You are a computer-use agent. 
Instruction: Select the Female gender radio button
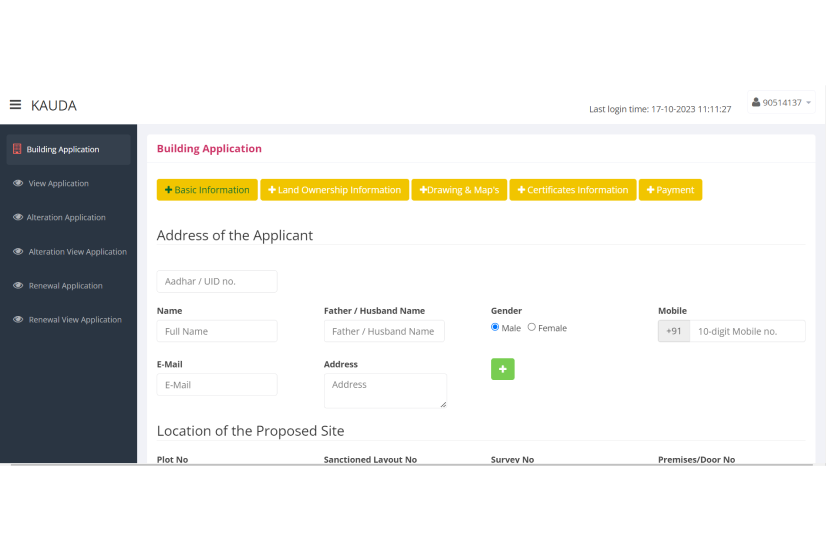tap(532, 327)
